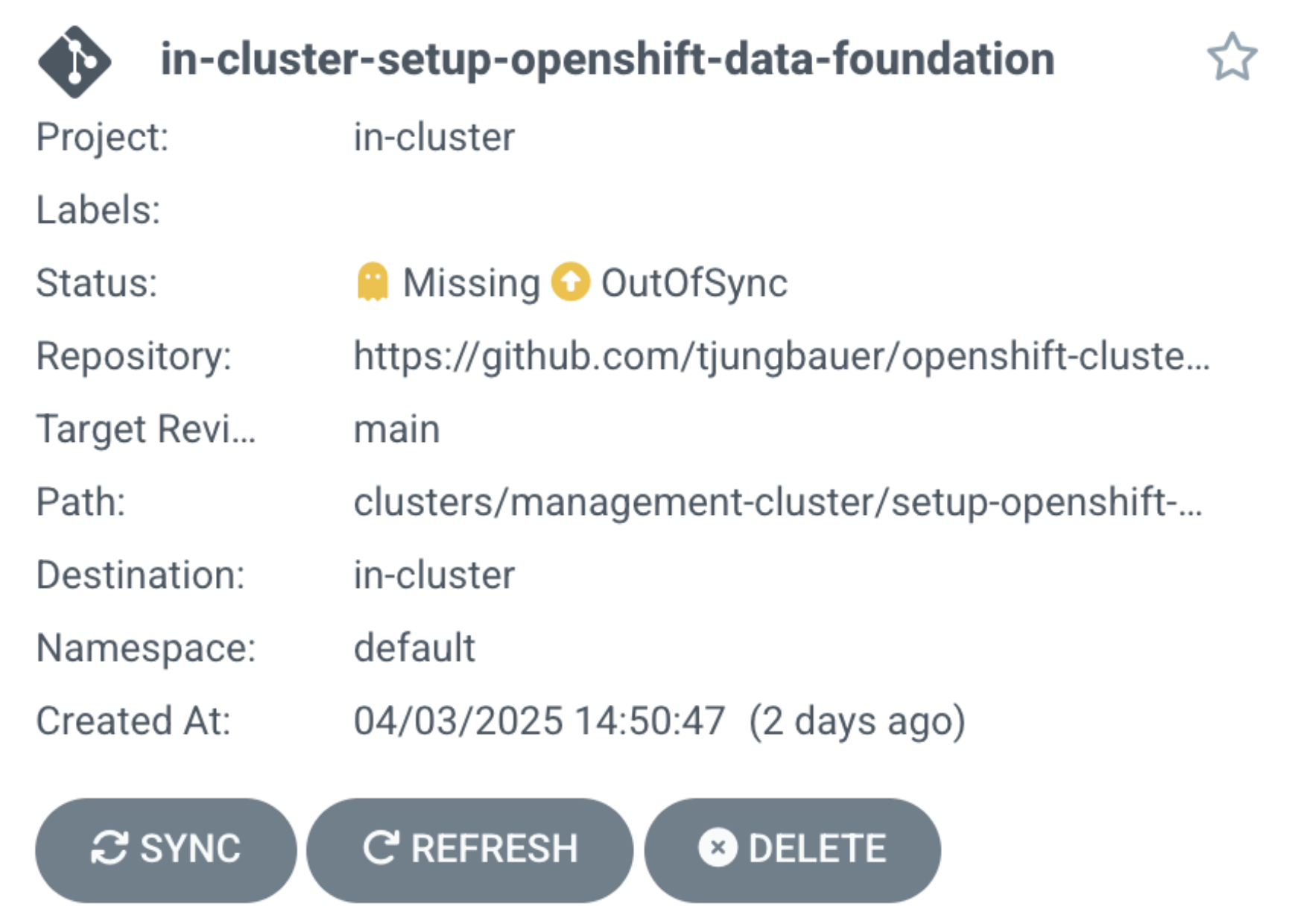Click the circular arrows icon in SYNC
Image resolution: width=1289 pixels, height=924 pixels.
(x=110, y=849)
